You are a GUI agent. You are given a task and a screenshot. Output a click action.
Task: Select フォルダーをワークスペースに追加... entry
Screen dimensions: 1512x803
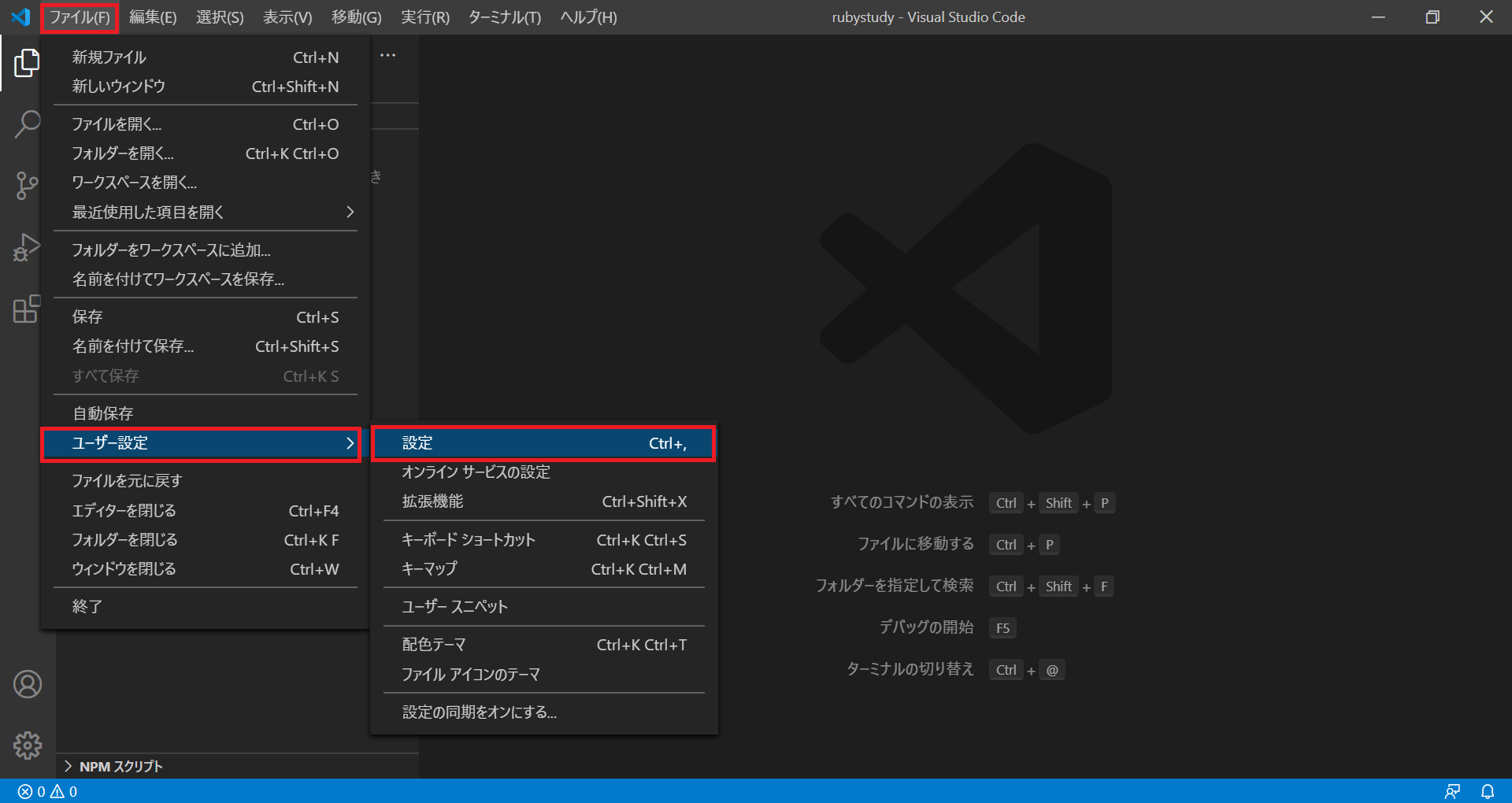pyautogui.click(x=206, y=250)
